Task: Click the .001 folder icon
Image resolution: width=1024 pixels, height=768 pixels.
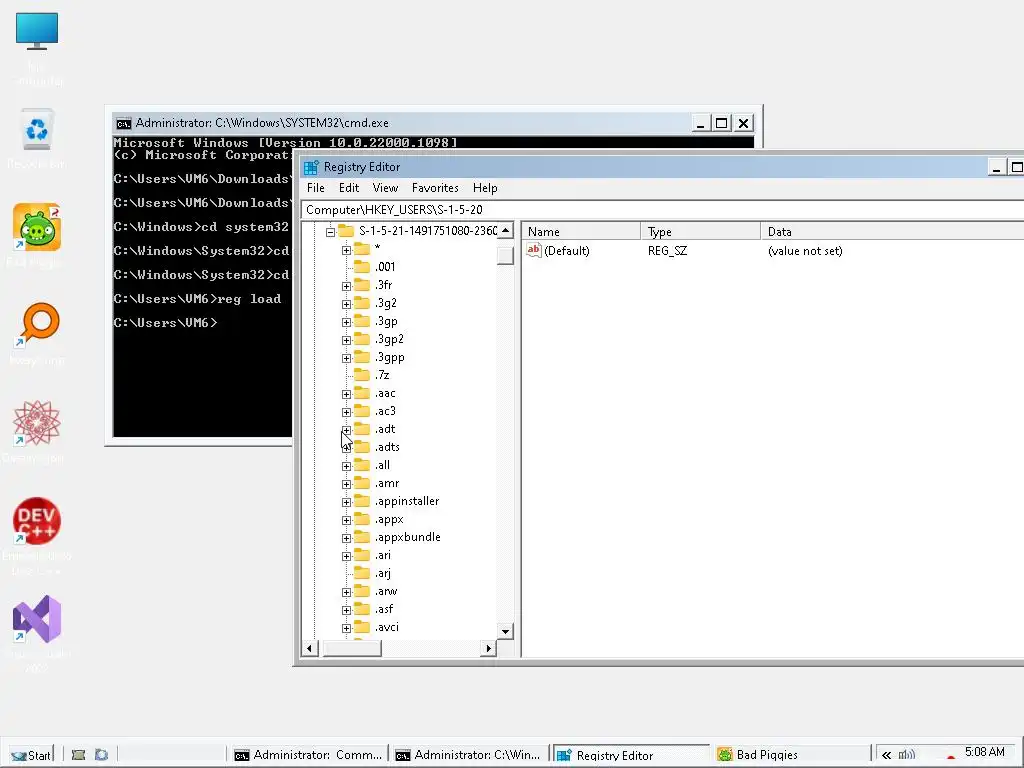Action: tap(362, 266)
